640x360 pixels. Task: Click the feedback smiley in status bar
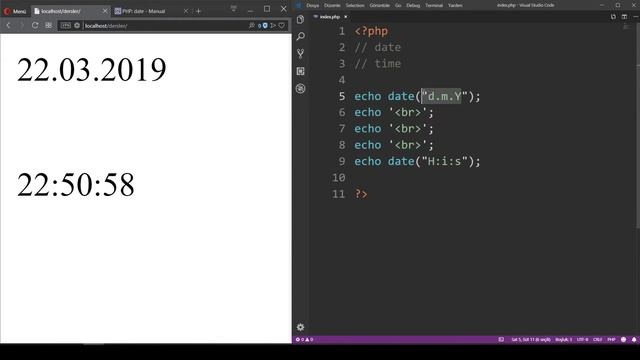point(623,340)
